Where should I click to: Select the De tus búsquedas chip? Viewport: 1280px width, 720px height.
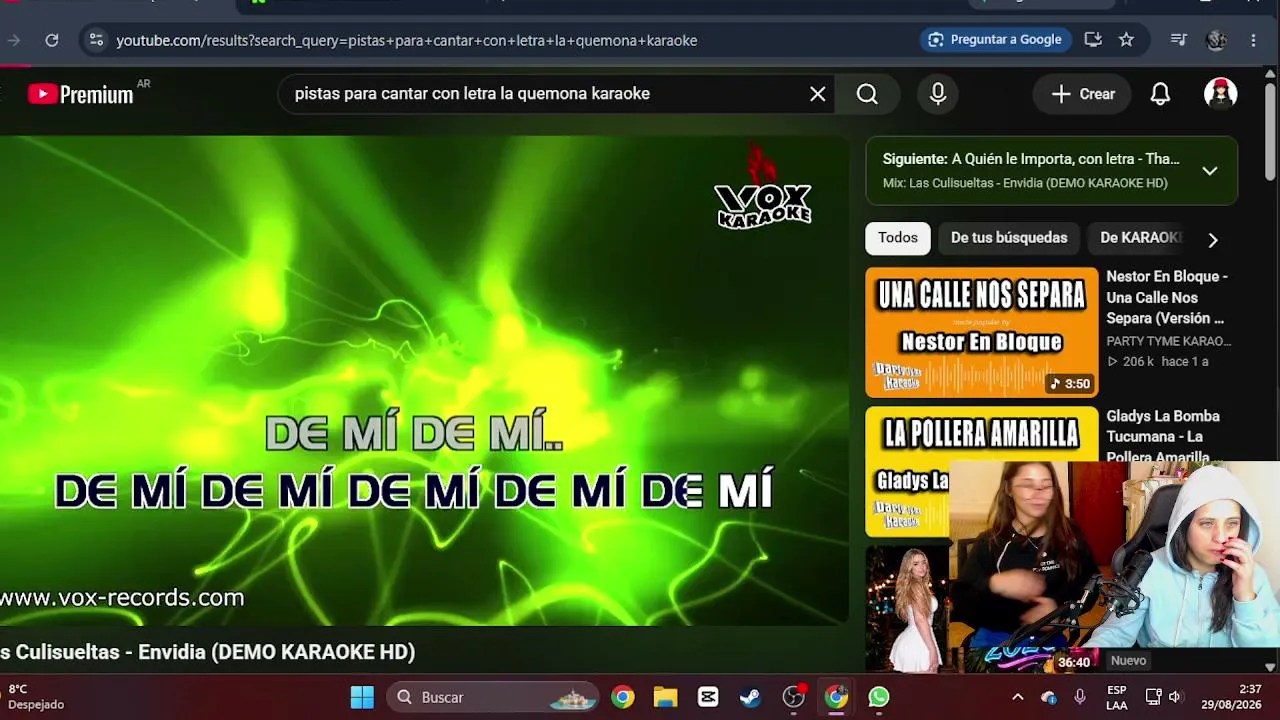click(1009, 238)
